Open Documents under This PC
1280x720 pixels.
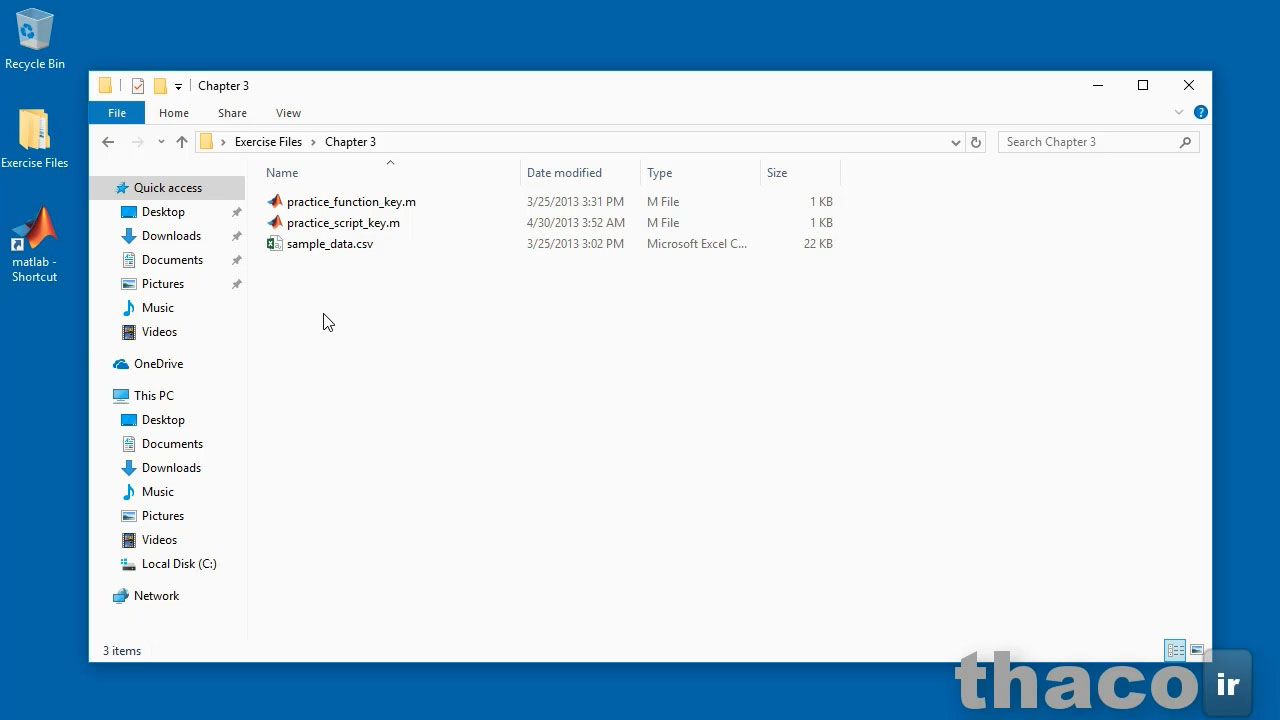click(x=172, y=444)
